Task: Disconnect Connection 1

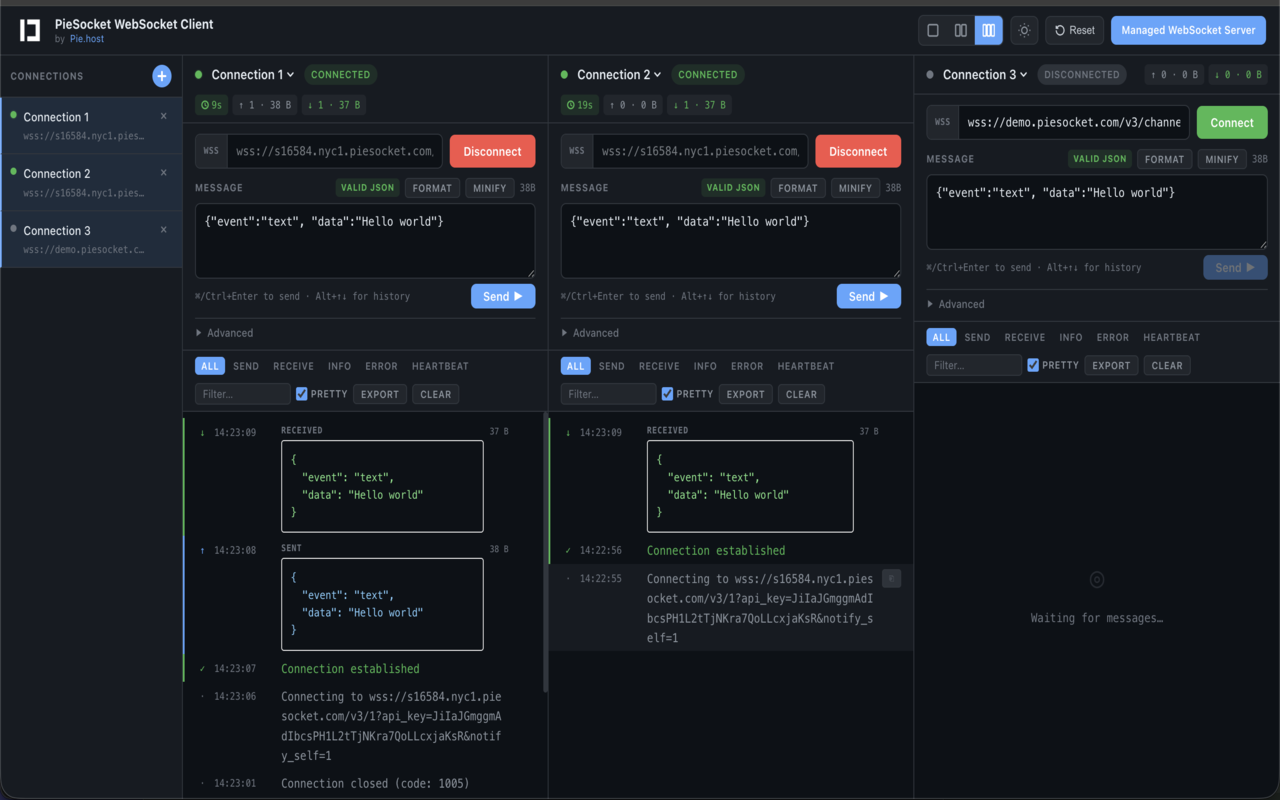Action: click(492, 151)
